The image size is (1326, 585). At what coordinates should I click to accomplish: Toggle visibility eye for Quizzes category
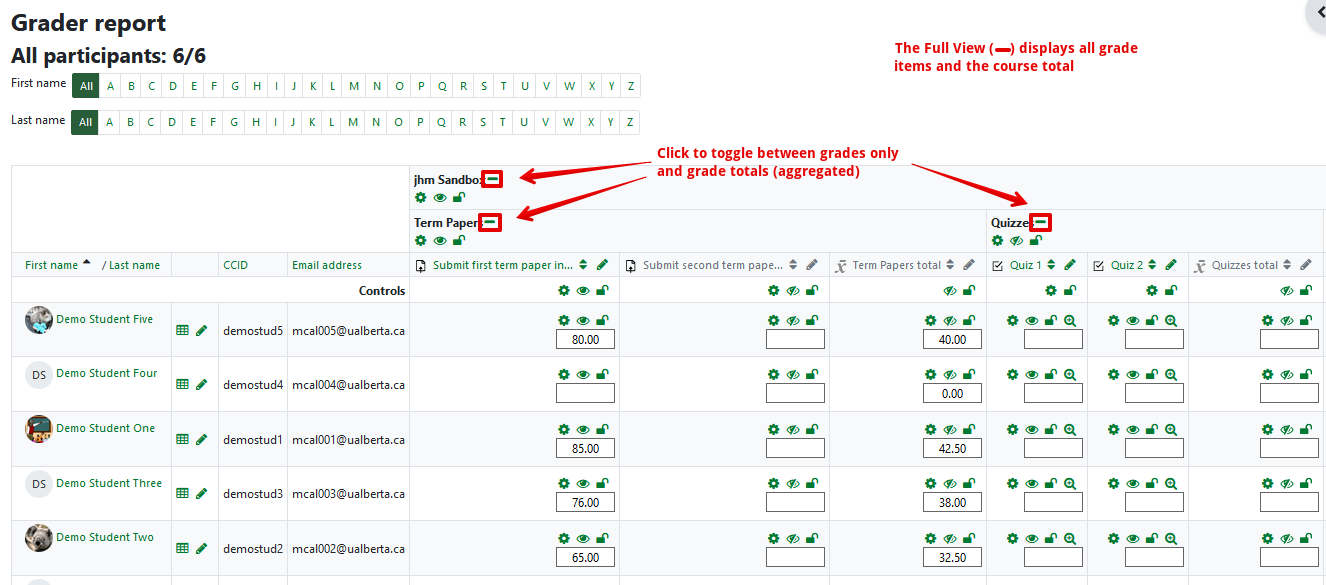[x=1016, y=240]
